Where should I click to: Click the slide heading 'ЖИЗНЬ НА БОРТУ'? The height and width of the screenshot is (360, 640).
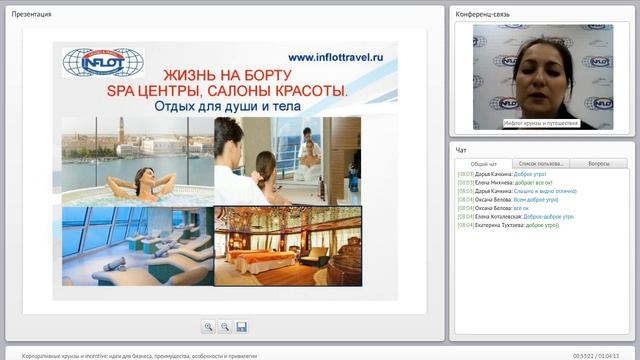pos(227,76)
